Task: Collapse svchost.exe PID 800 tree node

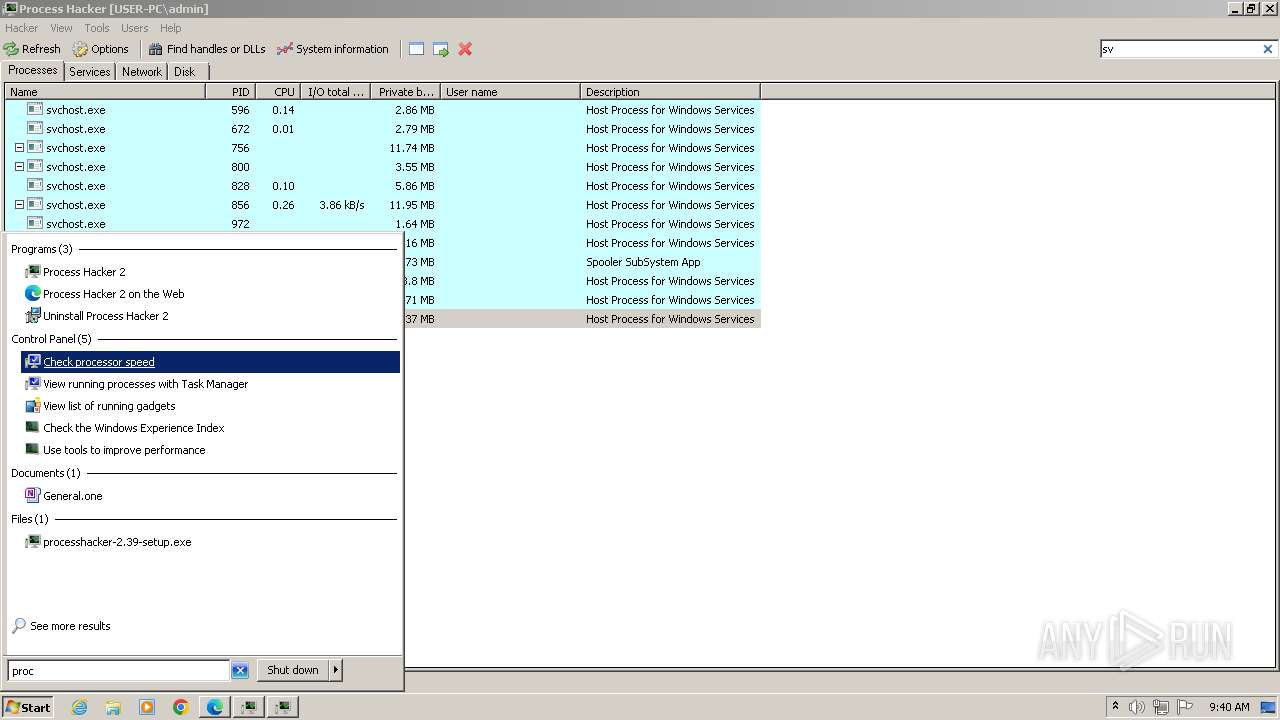Action: point(19,167)
